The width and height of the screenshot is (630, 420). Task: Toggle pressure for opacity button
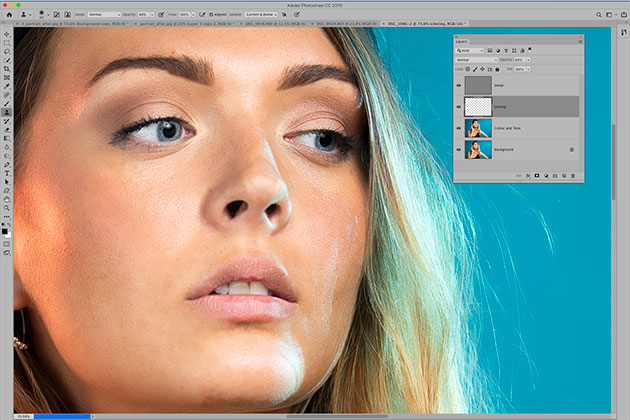pyautogui.click(x=161, y=14)
